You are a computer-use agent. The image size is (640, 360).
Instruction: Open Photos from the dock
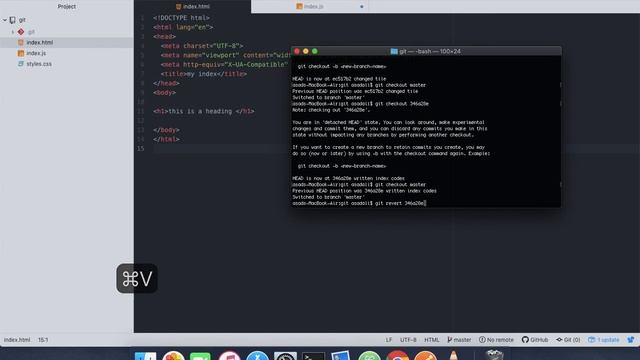click(x=173, y=356)
